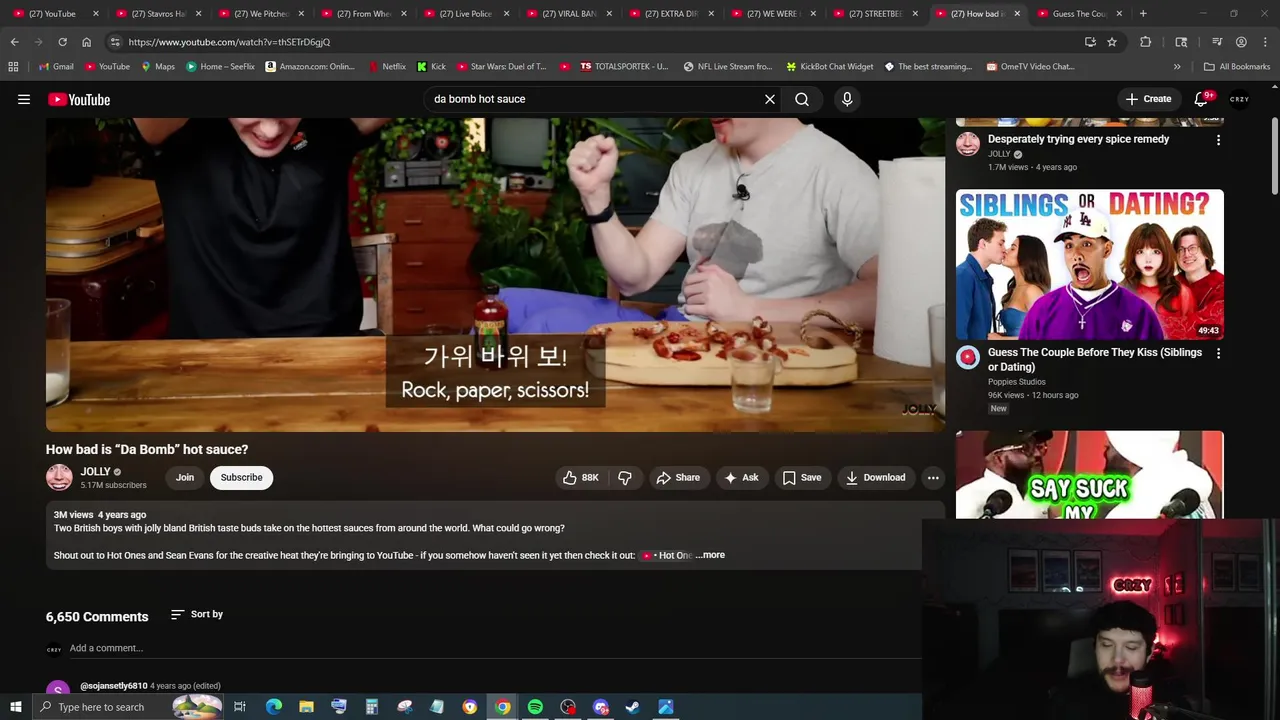Screen dimensions: 1280x720
Task: Expand the video description with ...more
Action: (711, 555)
